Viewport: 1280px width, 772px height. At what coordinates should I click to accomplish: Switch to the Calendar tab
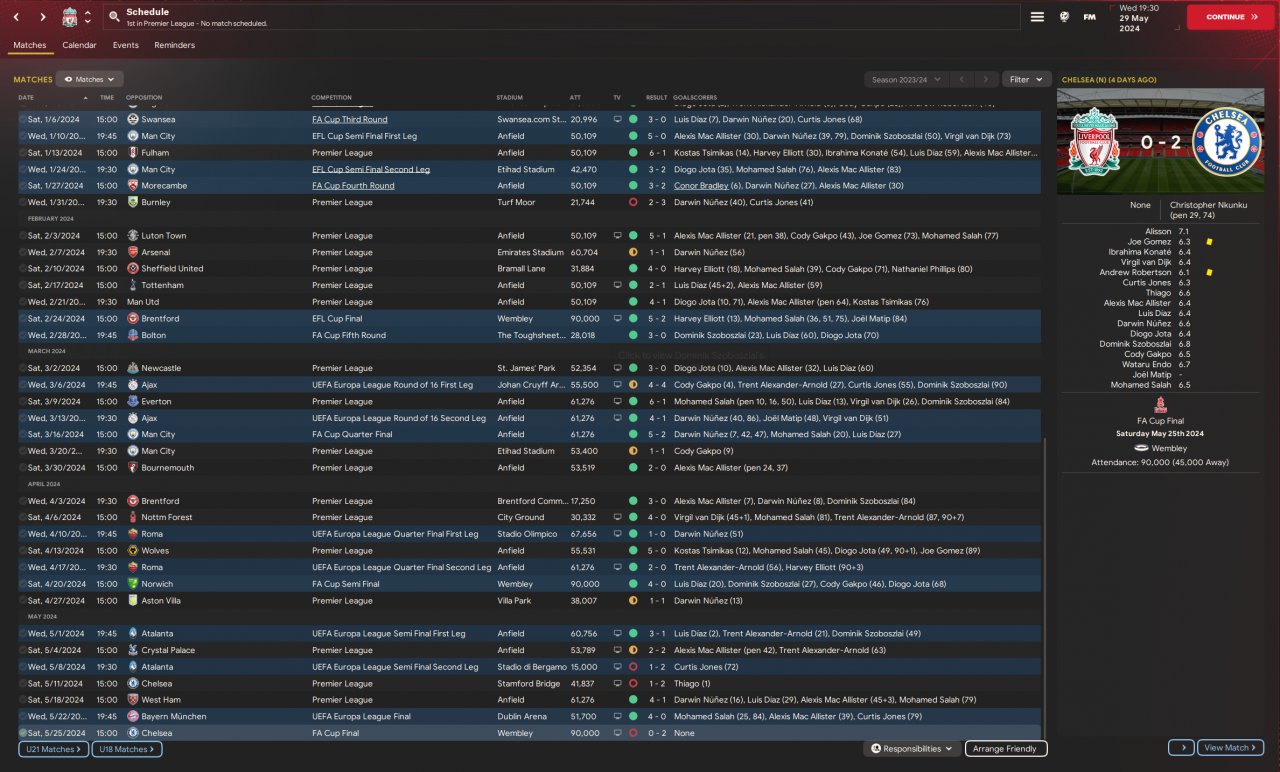click(79, 45)
